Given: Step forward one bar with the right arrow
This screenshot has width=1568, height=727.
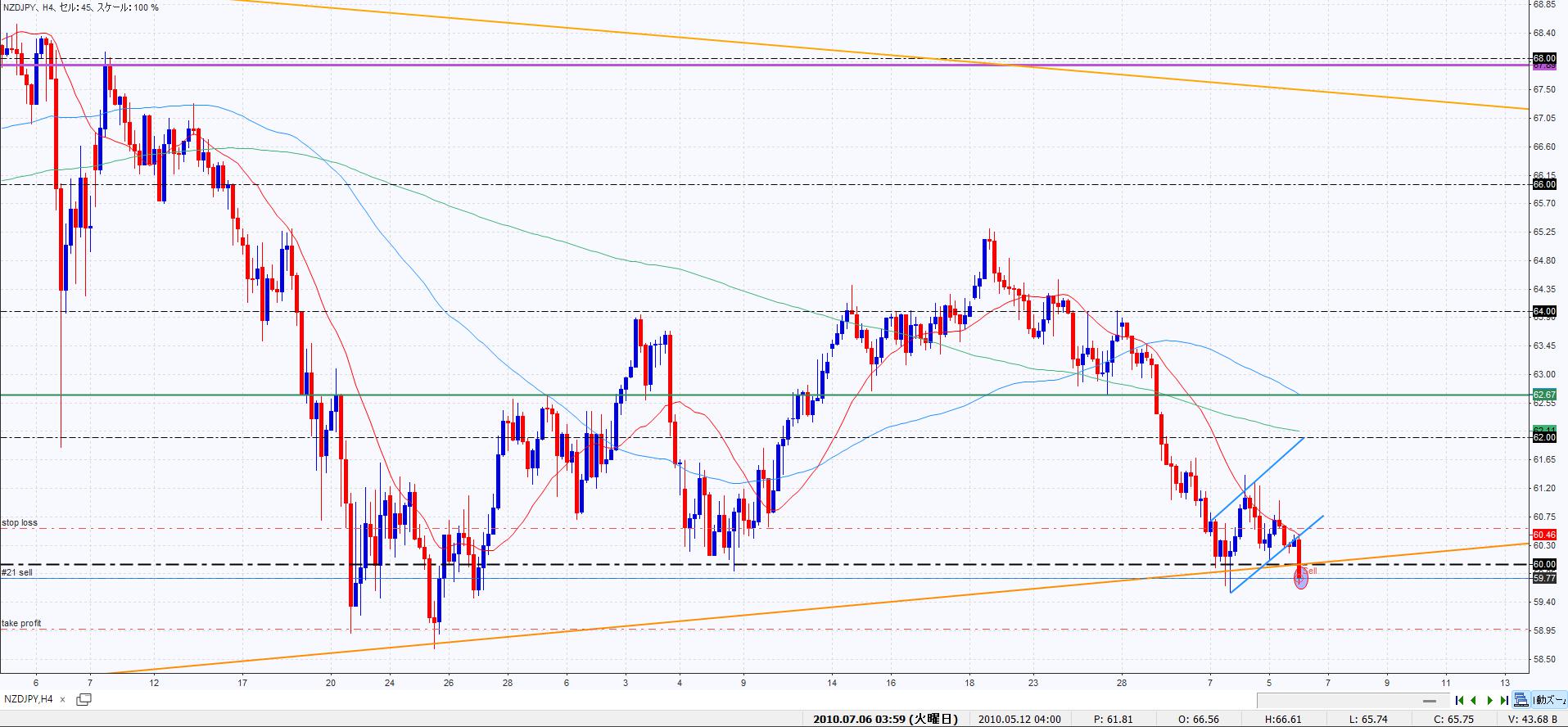Looking at the screenshot, I should pos(1489,700).
